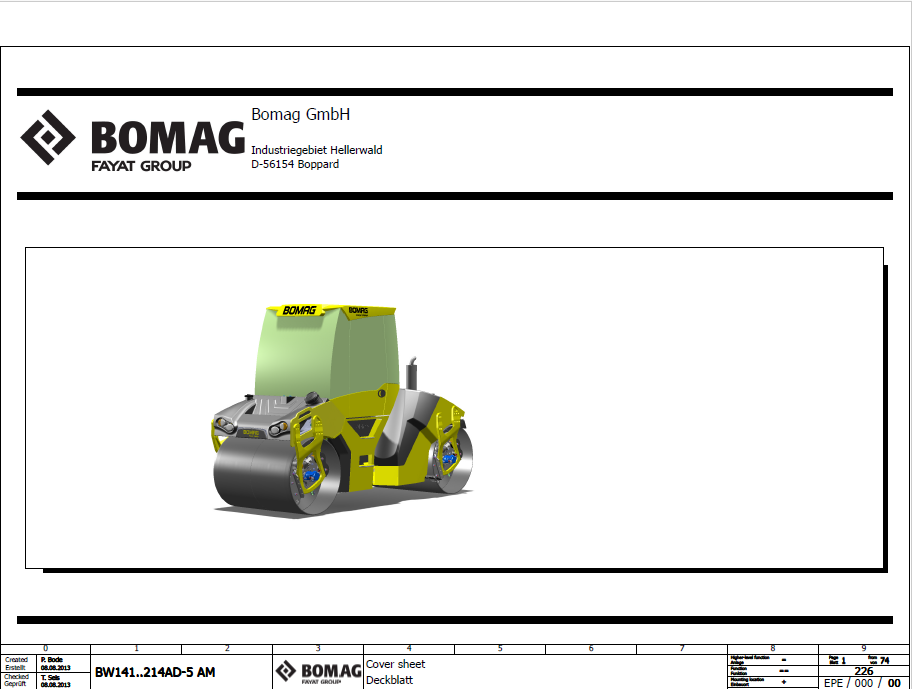Click the 'Mounting location' label
The height and width of the screenshot is (689, 912).
[x=747, y=680]
